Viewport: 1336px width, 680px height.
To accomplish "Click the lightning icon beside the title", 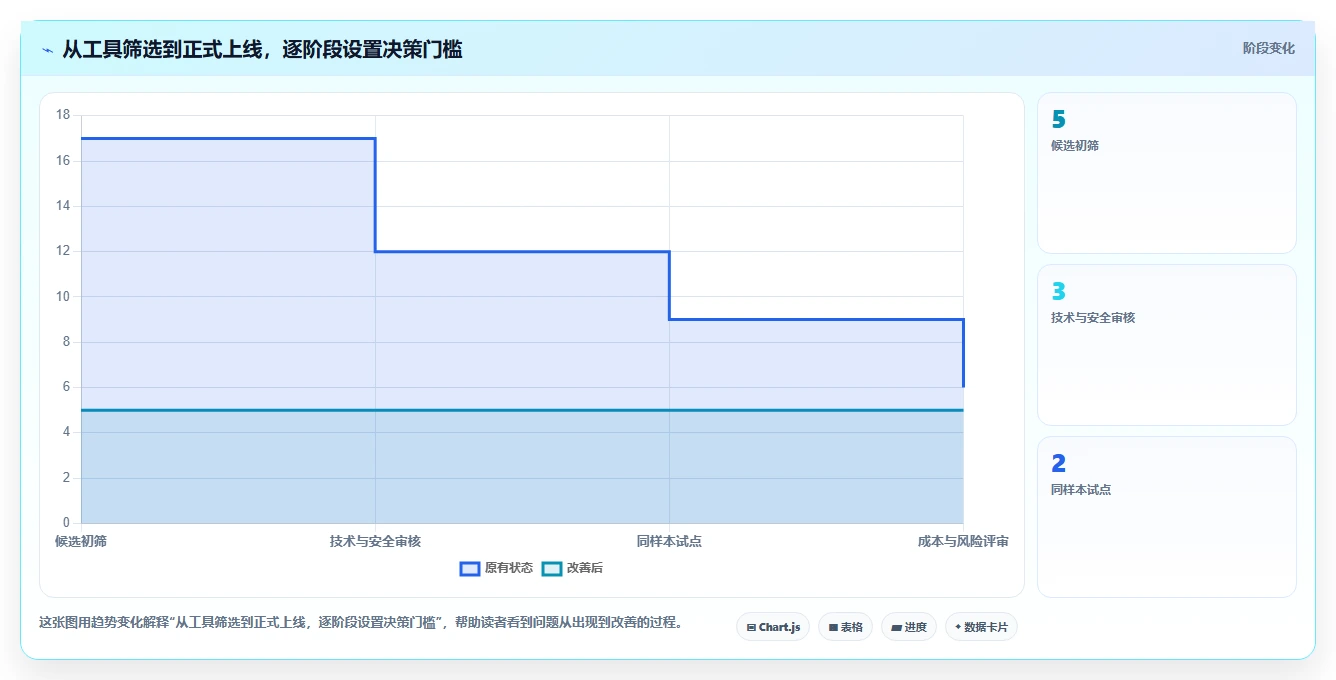I will pyautogui.click(x=47, y=50).
